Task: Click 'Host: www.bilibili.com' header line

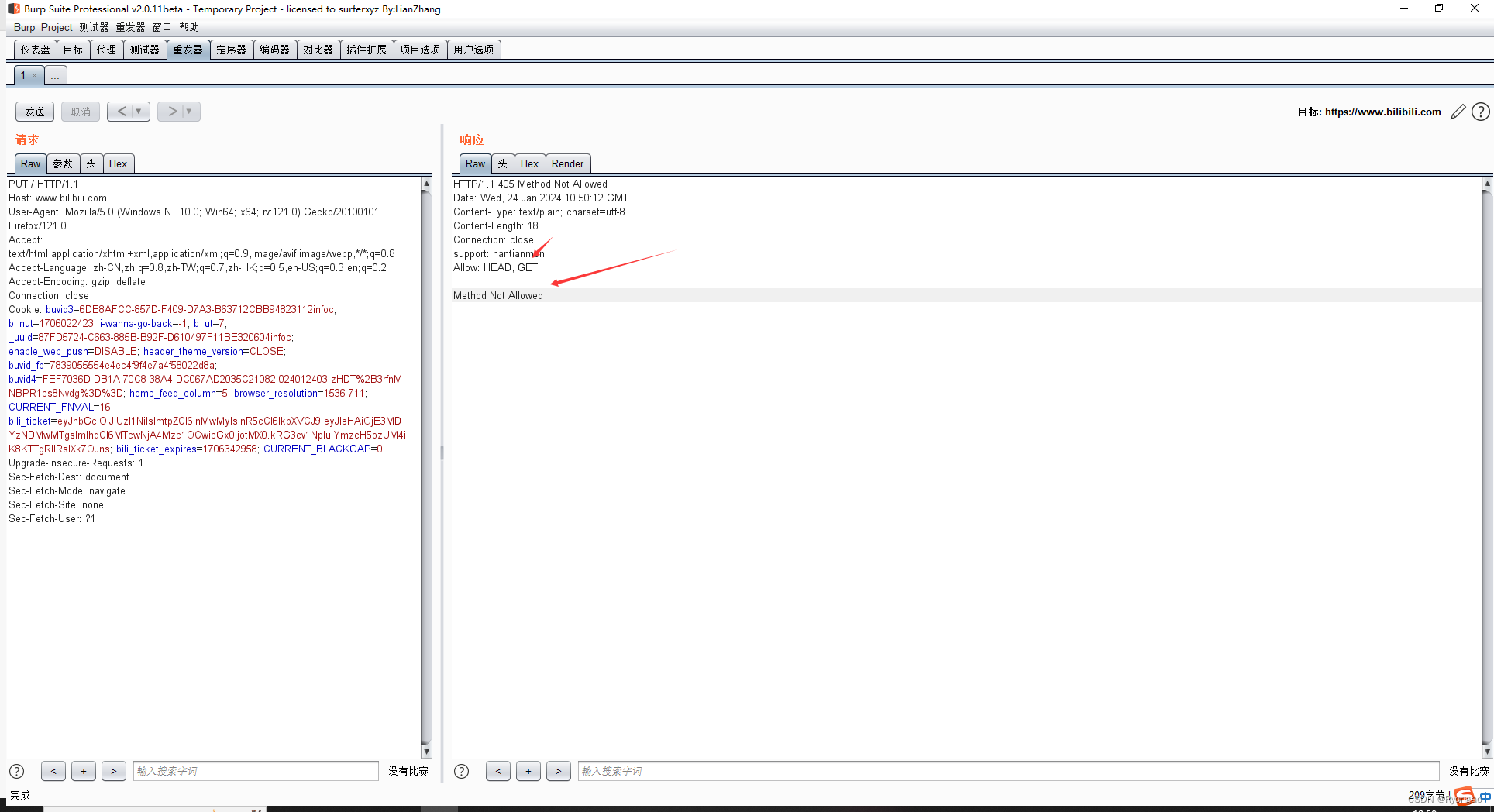Action: [58, 198]
